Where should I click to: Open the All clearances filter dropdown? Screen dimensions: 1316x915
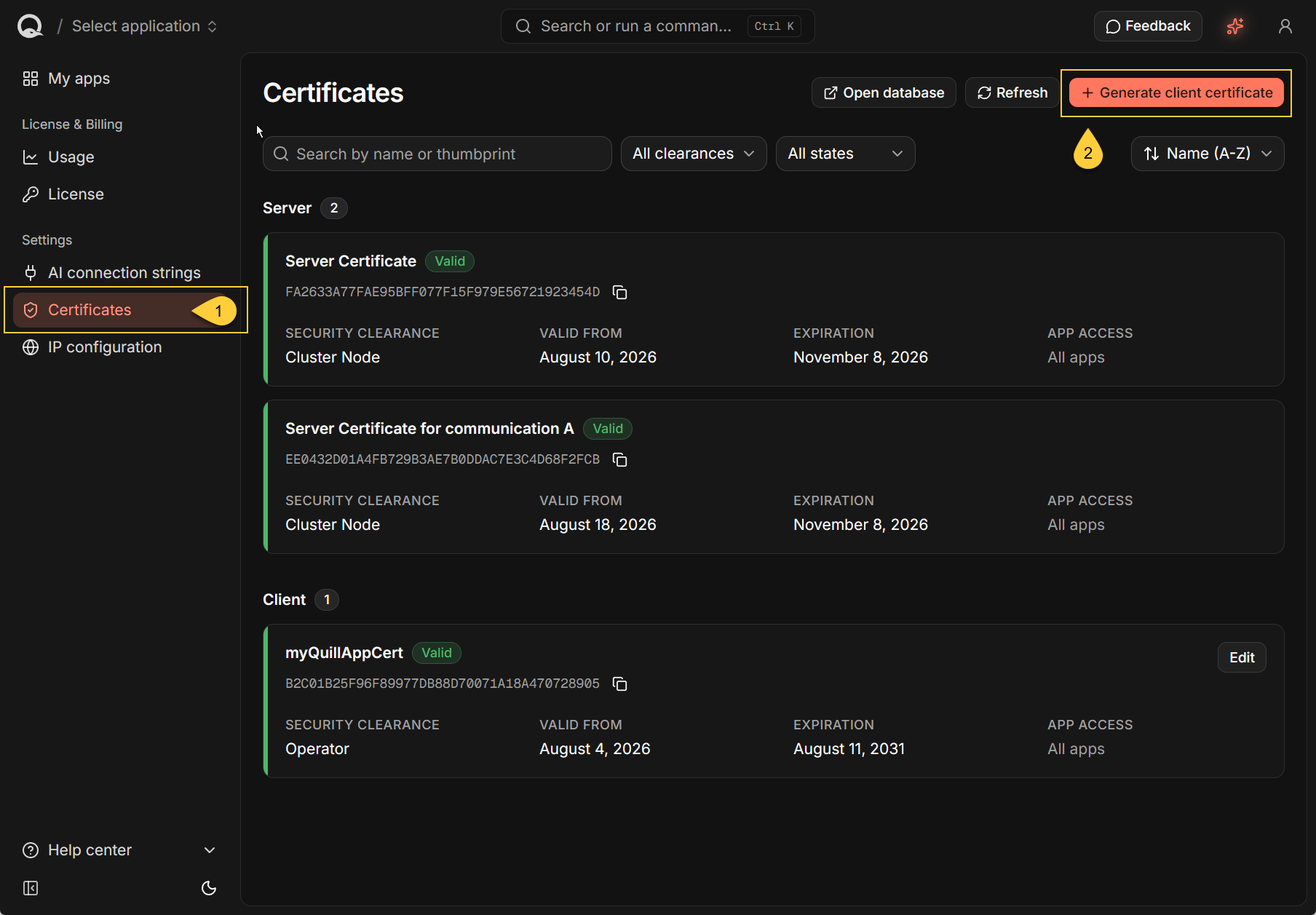coord(694,154)
